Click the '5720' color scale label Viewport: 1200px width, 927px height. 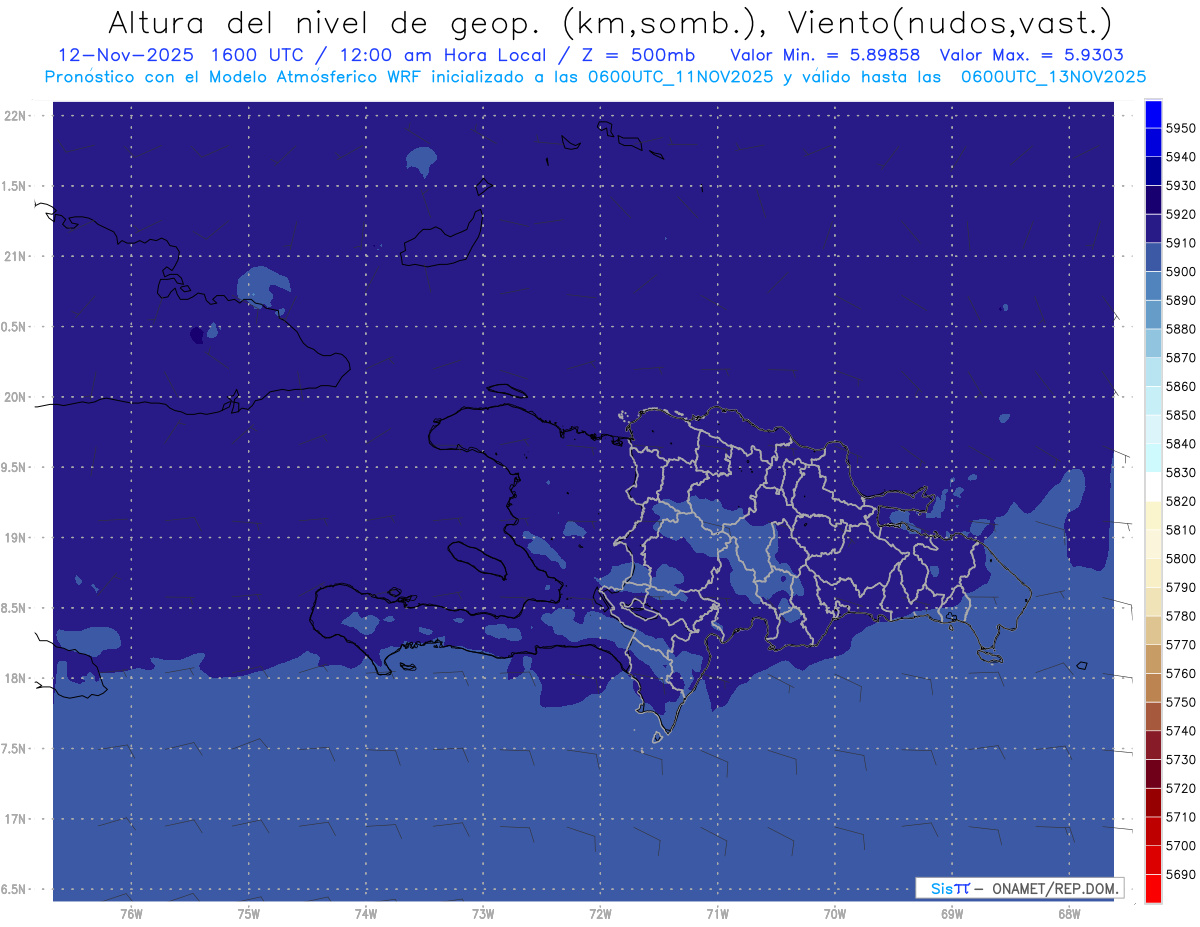click(x=1181, y=788)
